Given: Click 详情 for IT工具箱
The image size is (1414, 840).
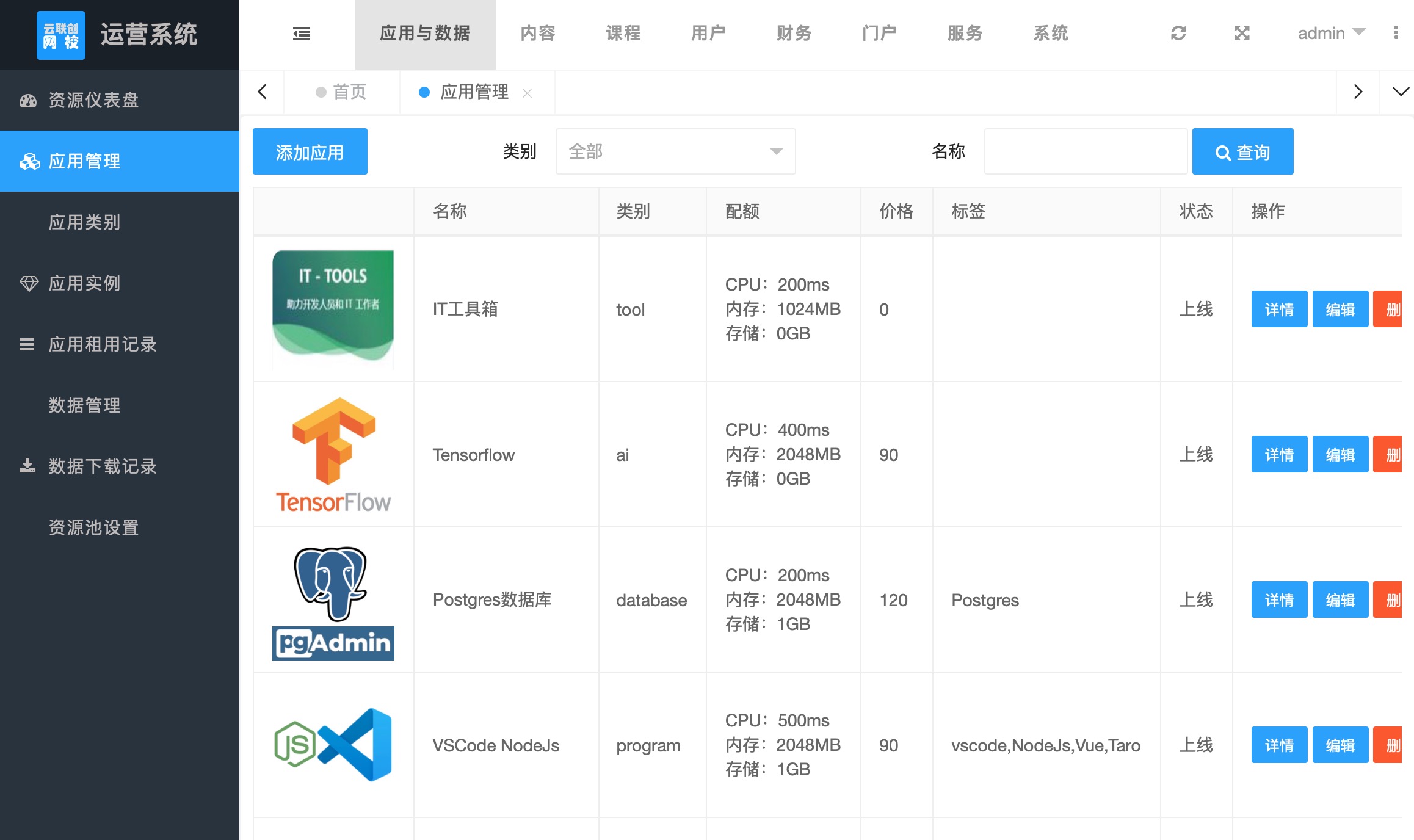Looking at the screenshot, I should [x=1279, y=309].
